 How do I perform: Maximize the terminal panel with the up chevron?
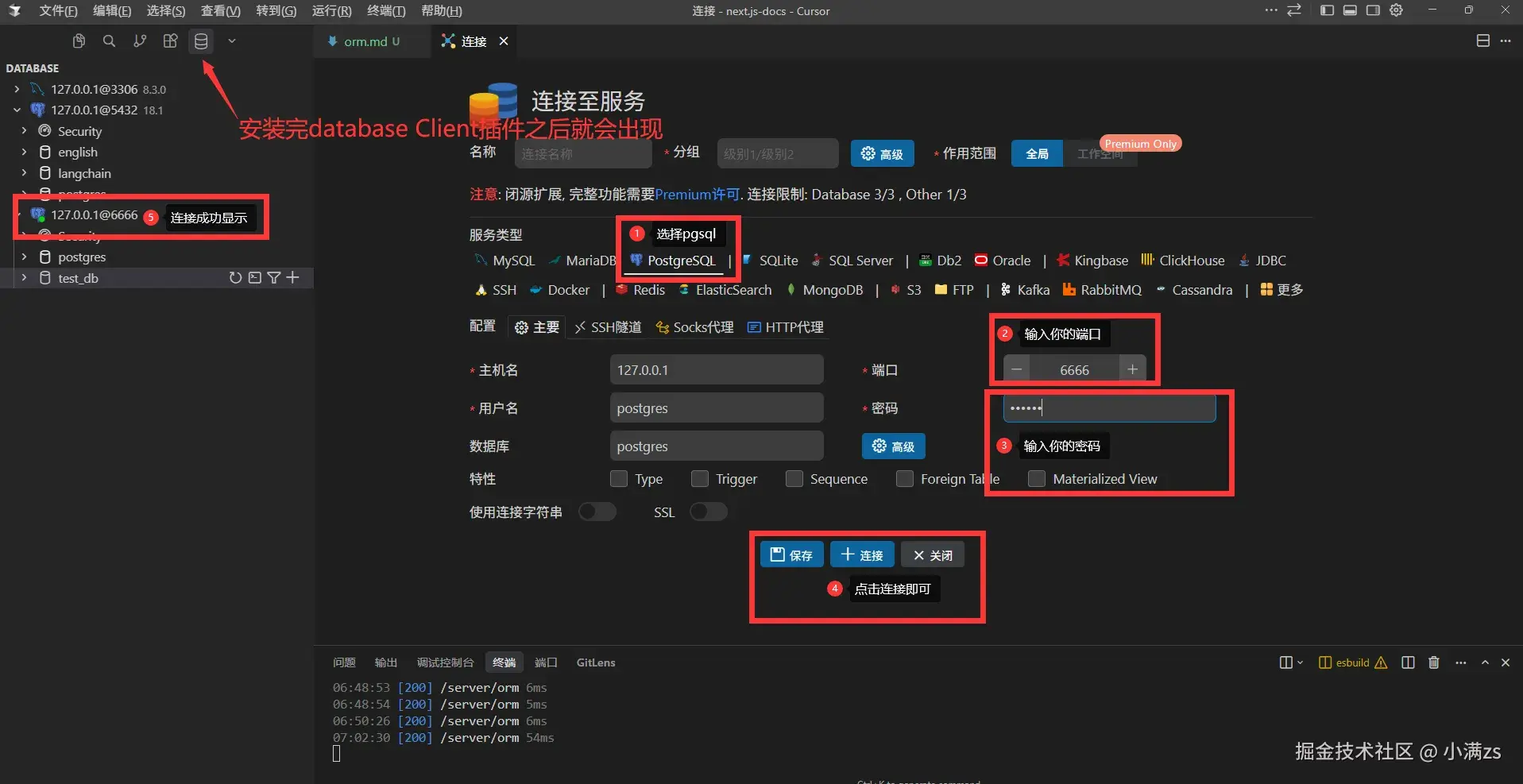point(1485,662)
